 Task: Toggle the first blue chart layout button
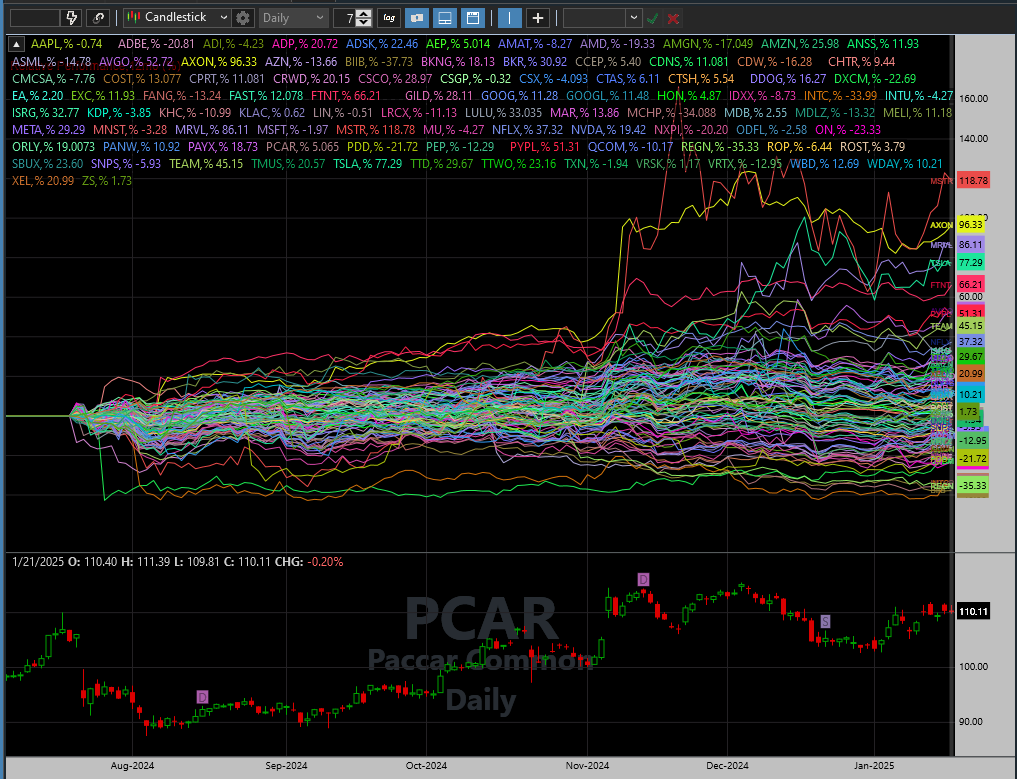point(417,18)
